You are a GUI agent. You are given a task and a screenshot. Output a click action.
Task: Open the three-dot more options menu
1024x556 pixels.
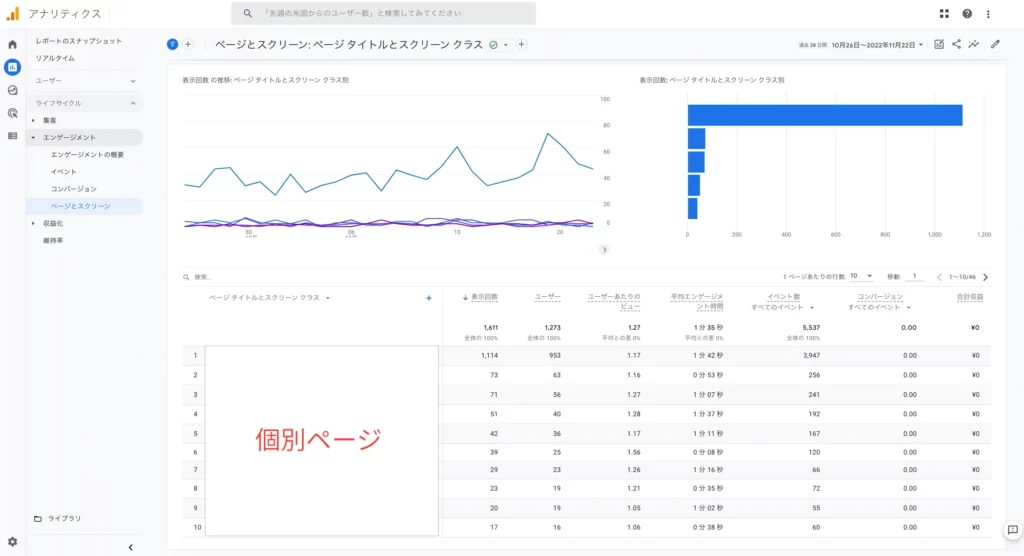coord(988,14)
